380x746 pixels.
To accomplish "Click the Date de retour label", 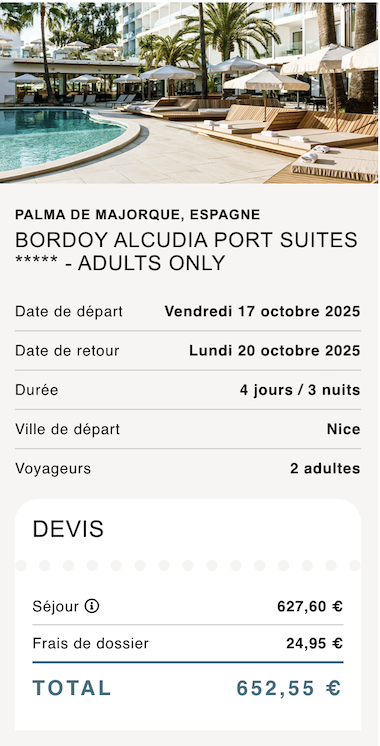I will point(67,351).
